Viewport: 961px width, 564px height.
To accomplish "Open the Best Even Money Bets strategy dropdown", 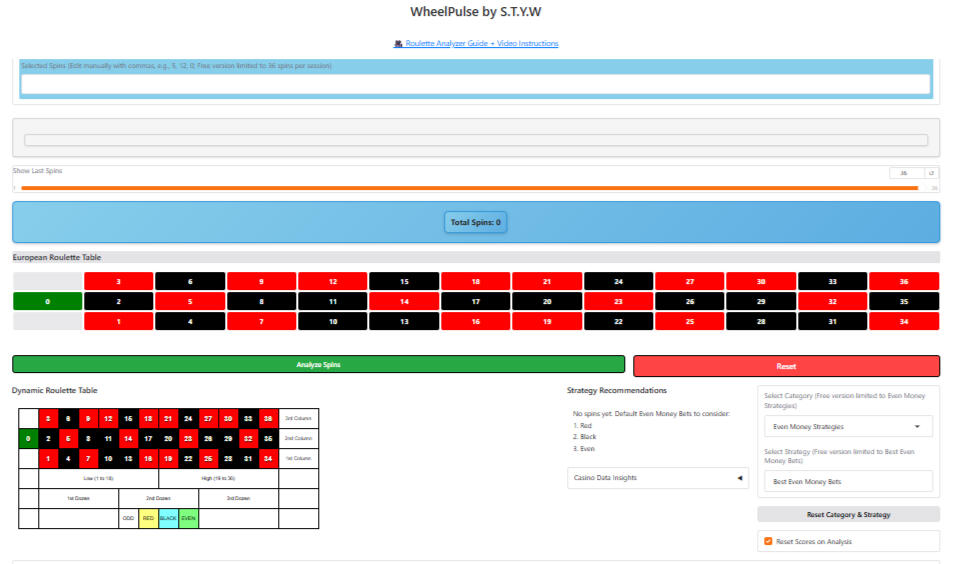I will (848, 482).
